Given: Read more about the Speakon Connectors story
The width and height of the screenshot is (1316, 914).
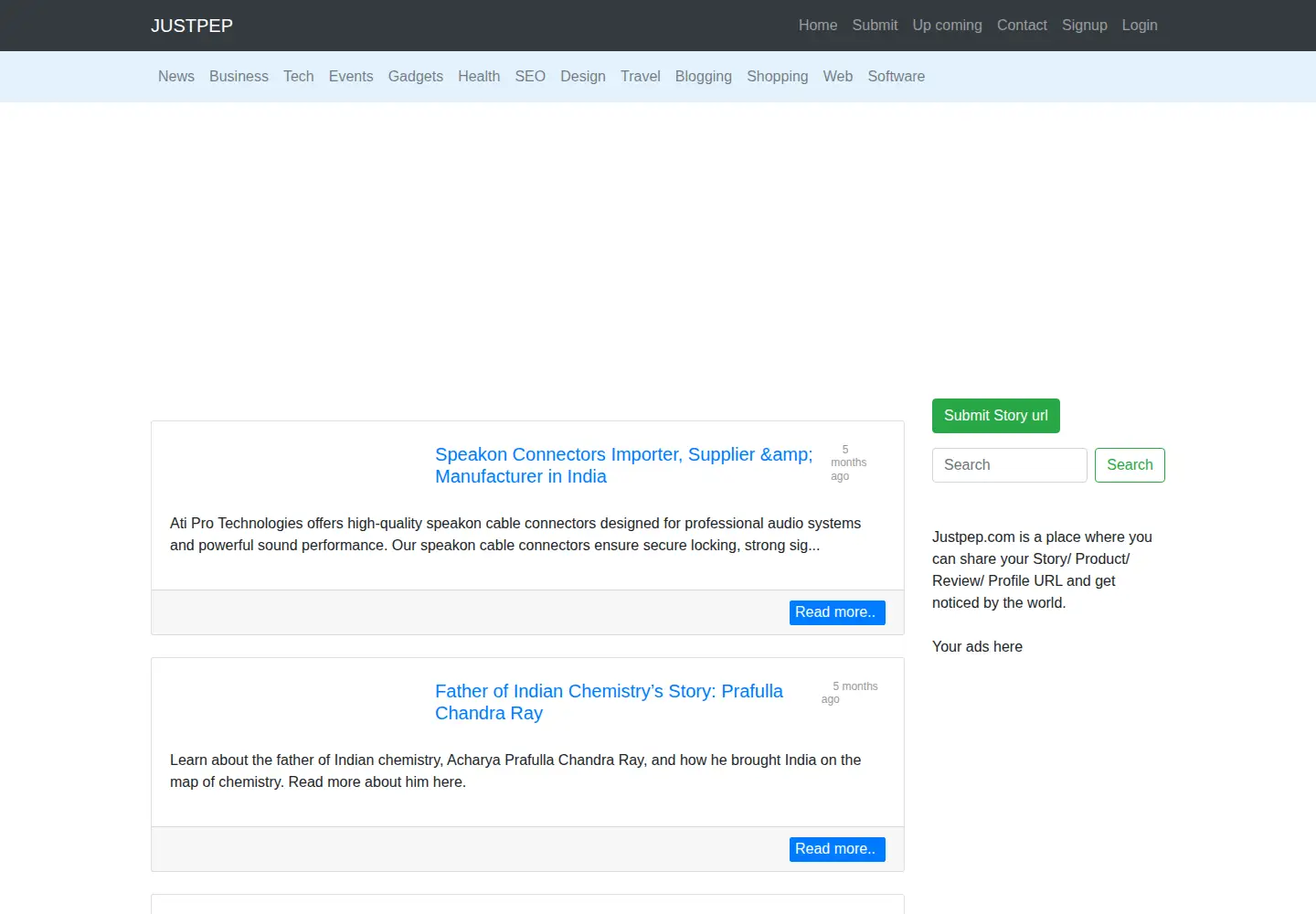Looking at the screenshot, I should pos(837,612).
